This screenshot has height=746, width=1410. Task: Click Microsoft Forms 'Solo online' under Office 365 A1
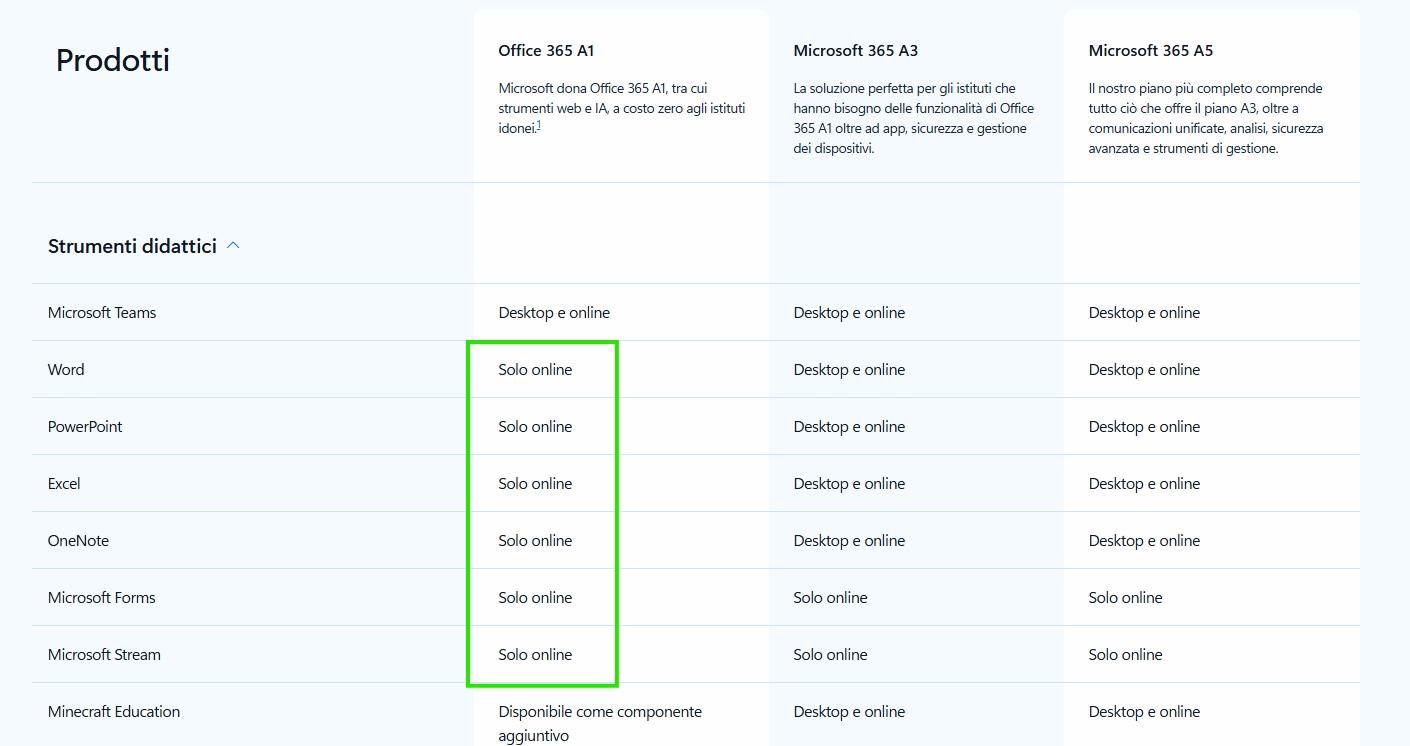536,598
